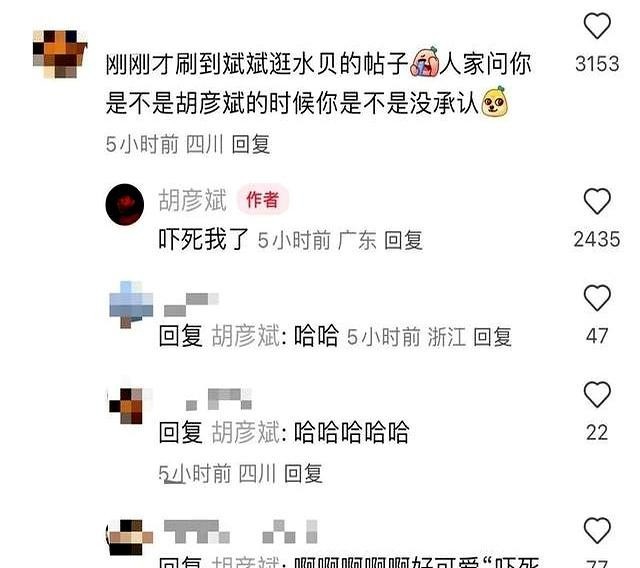Open the avatar beside the 哈哈哈哈哈 reply

(127, 406)
